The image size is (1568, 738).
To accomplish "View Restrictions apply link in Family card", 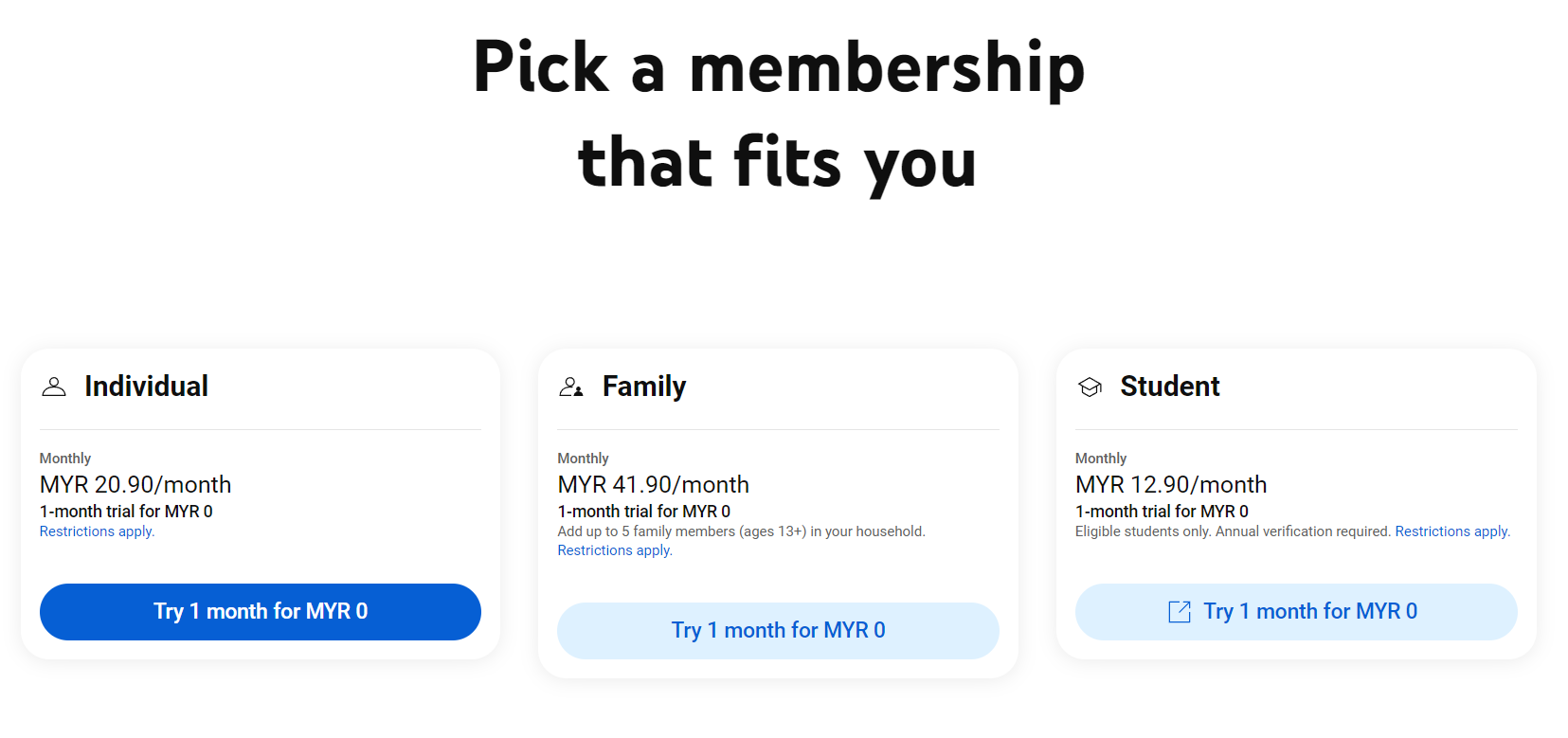I will click(615, 550).
